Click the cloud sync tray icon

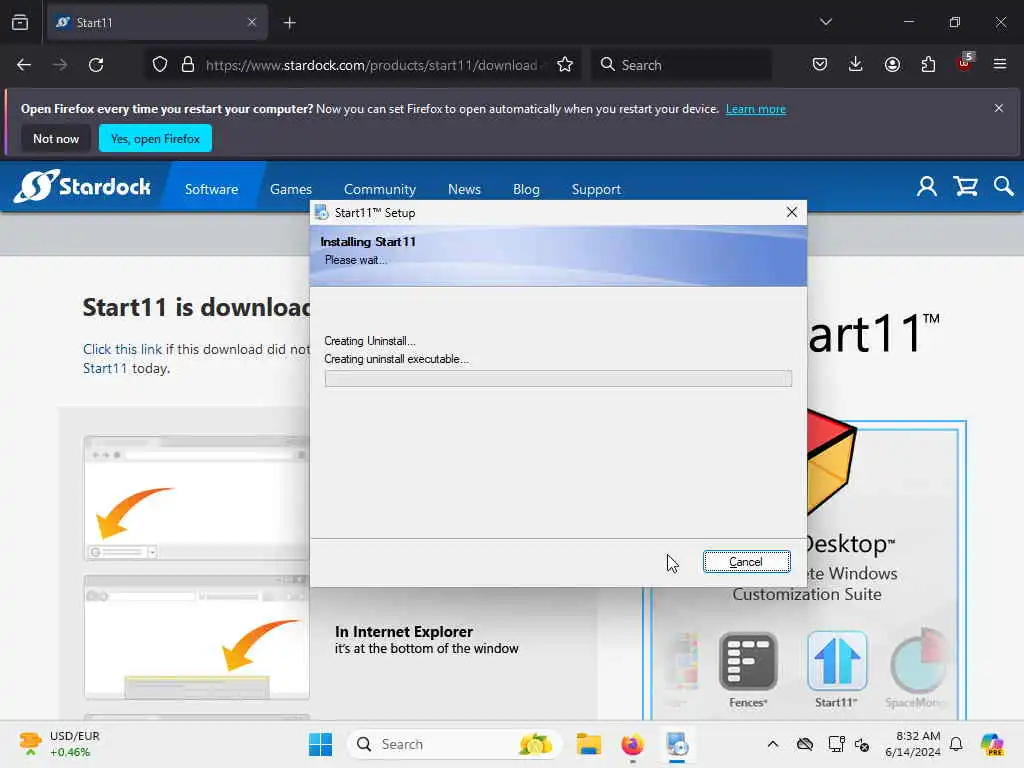click(x=805, y=744)
